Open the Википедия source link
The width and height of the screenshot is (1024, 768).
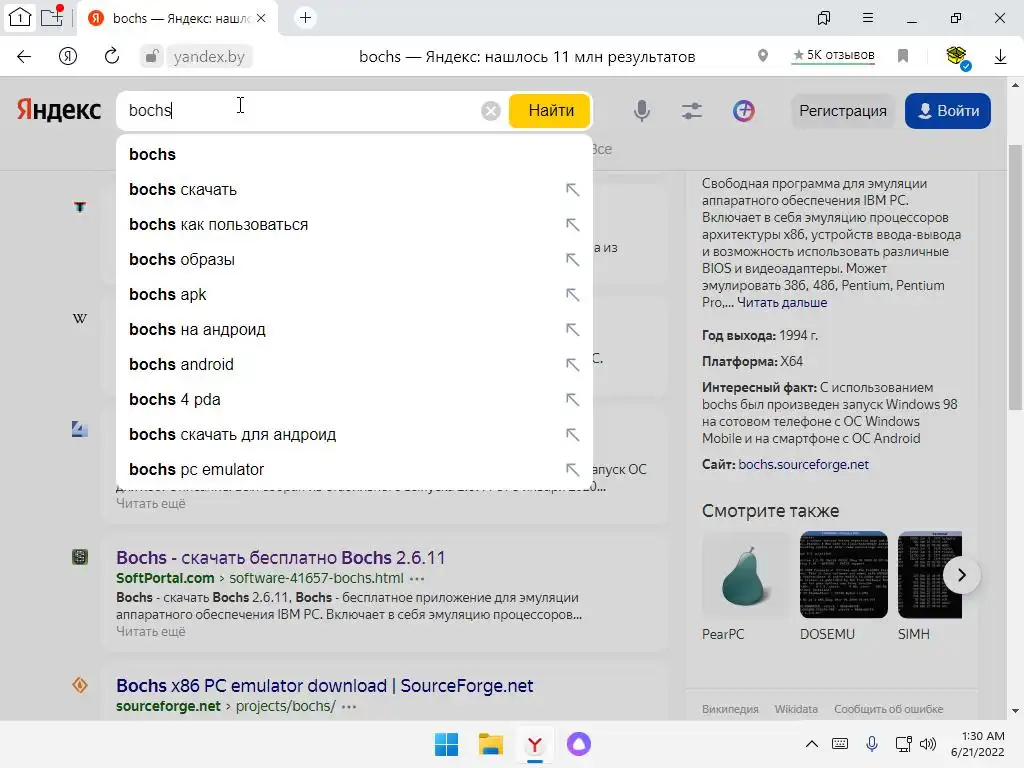coord(730,709)
